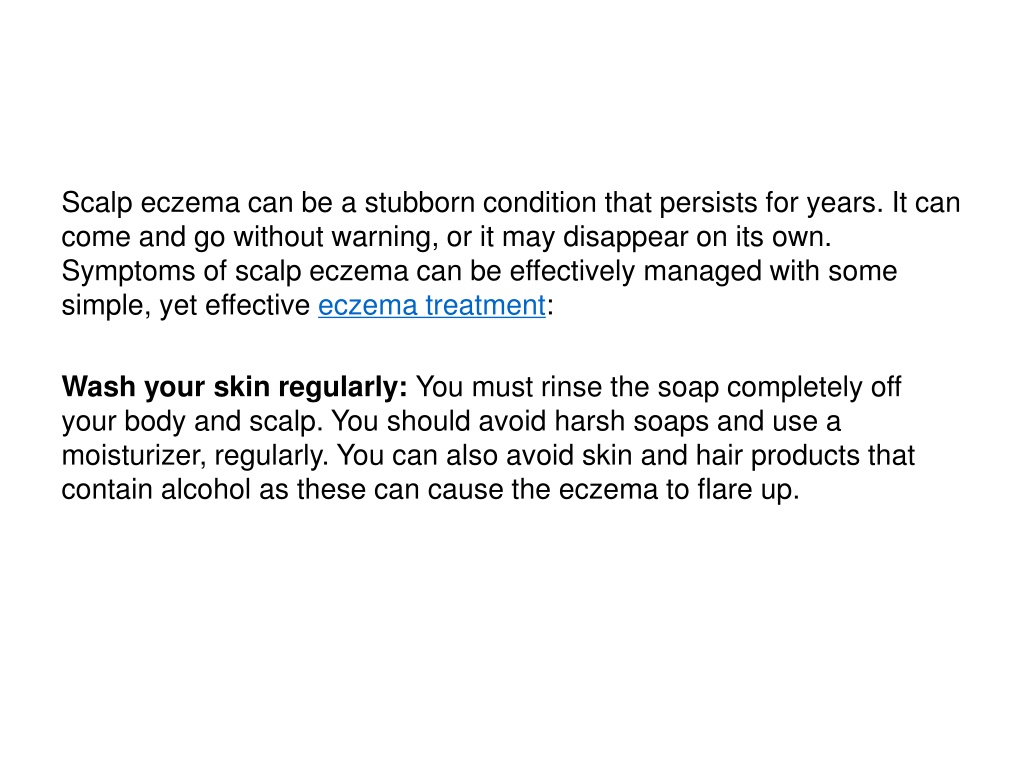Screen dimensions: 1024x768
Task: Click 'simple, yet effective' before the link
Action: pyautogui.click(x=185, y=306)
